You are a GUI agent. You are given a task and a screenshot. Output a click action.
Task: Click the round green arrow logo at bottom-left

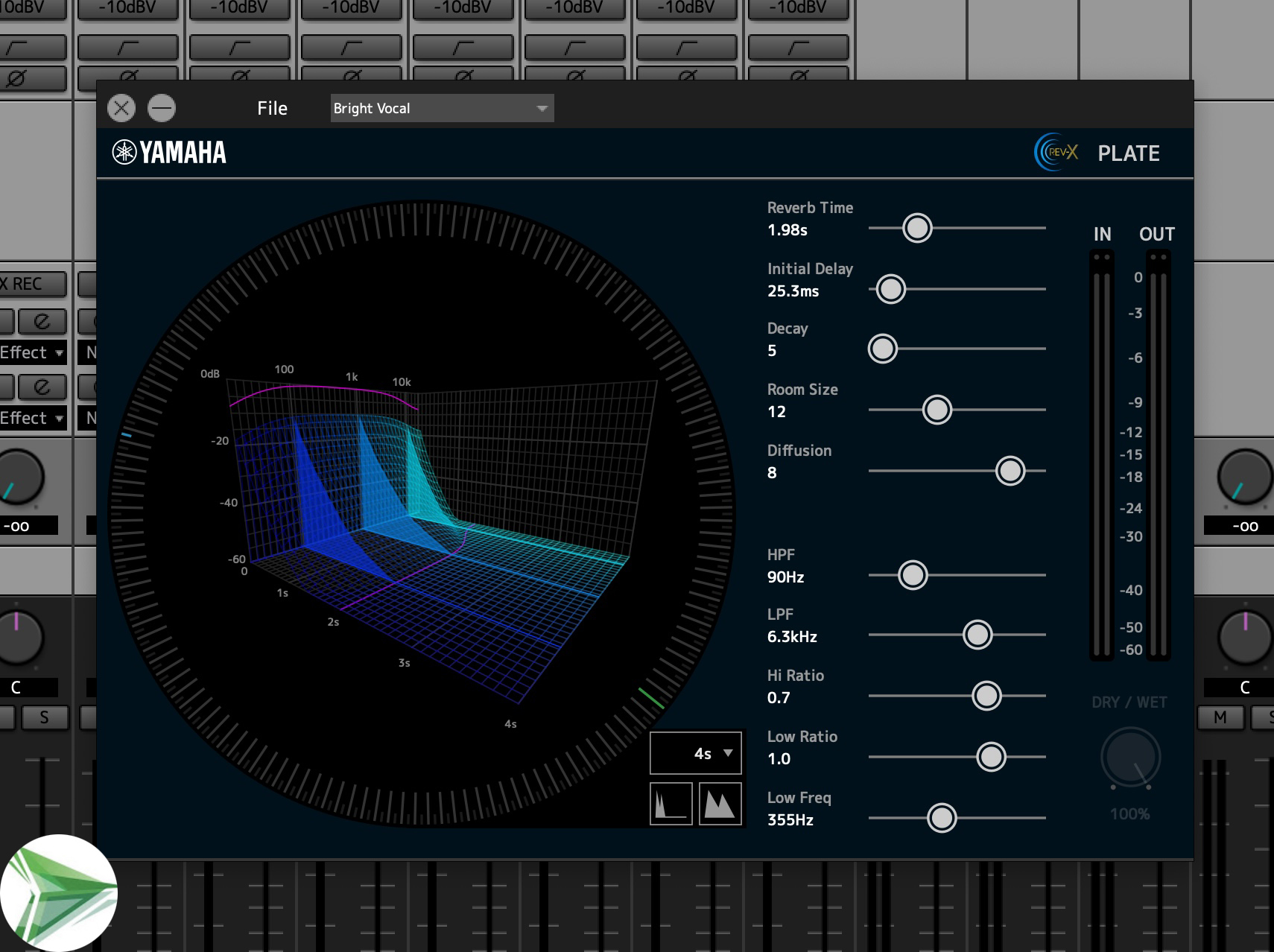pyautogui.click(x=58, y=892)
